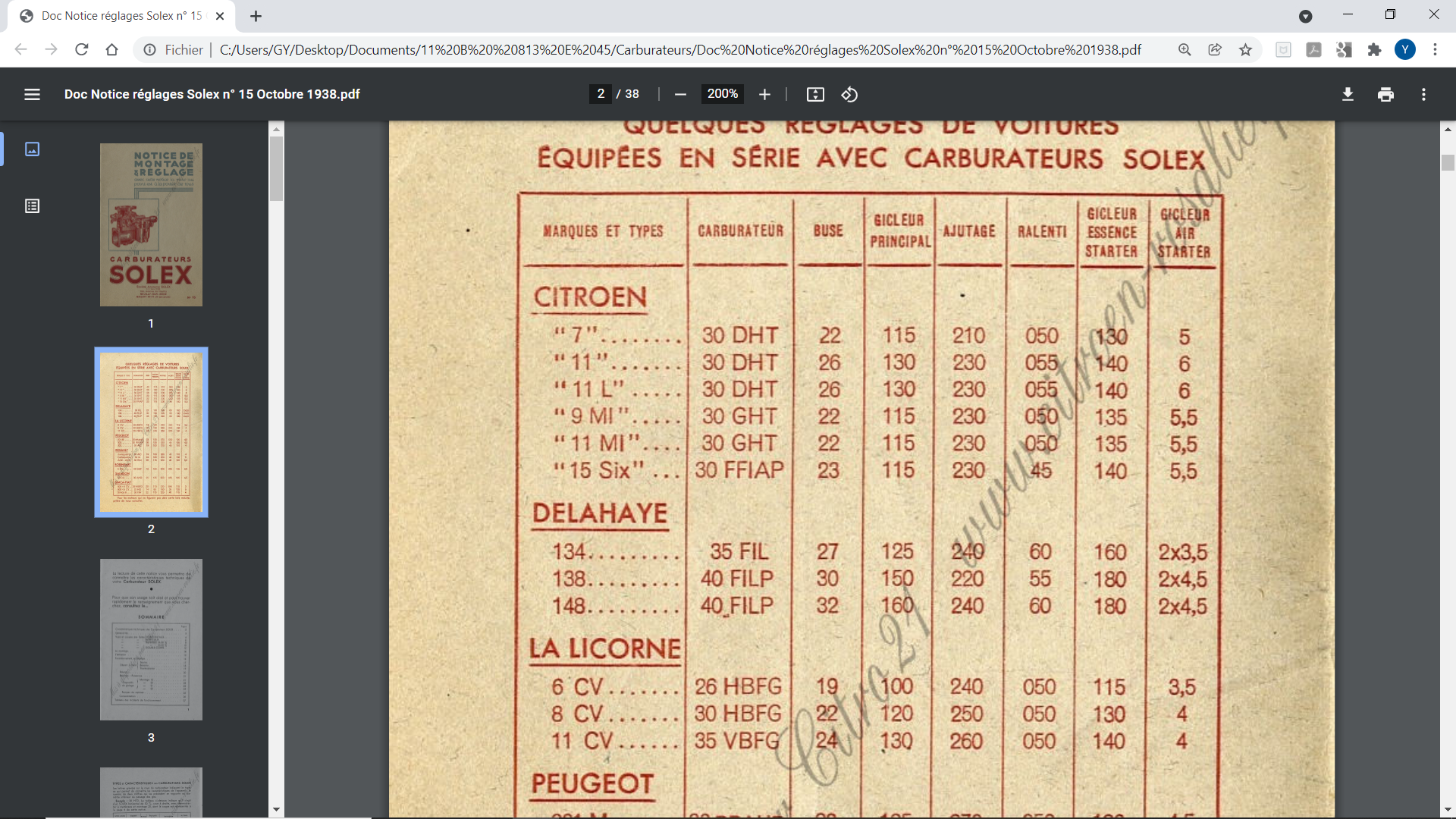
Task: Go forward in browser history
Action: coord(51,49)
